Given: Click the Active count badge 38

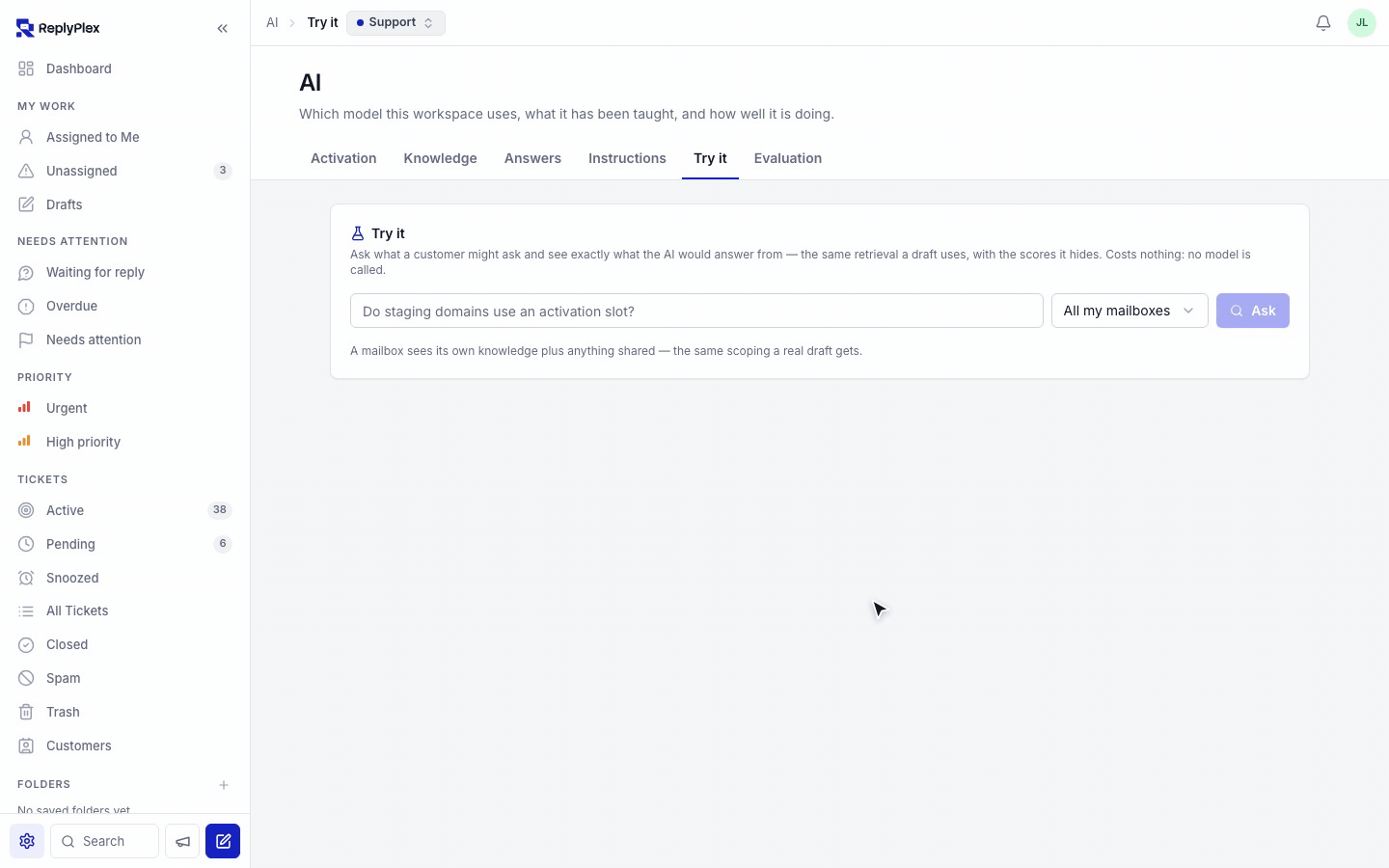Looking at the screenshot, I should click(220, 510).
